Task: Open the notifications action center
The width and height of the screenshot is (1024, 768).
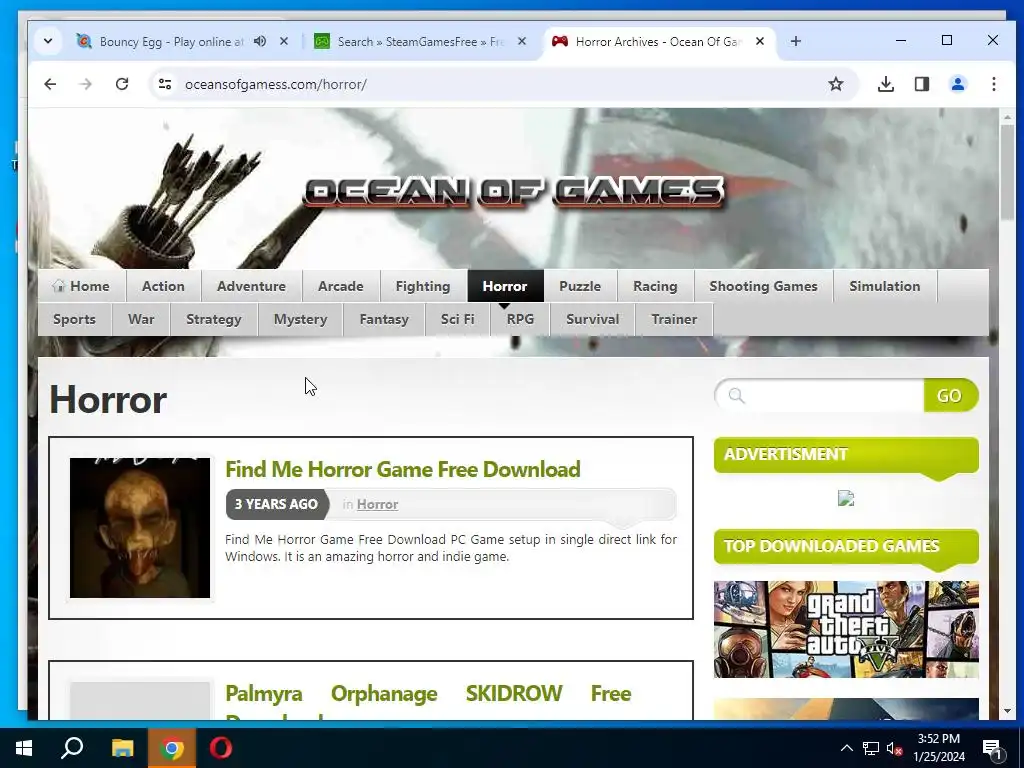Action: tap(992, 748)
